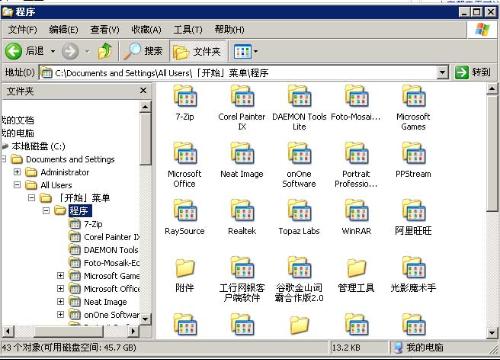Open the 阿里旺旺 folder icon
The width and height of the screenshot is (500, 360).
(x=414, y=211)
